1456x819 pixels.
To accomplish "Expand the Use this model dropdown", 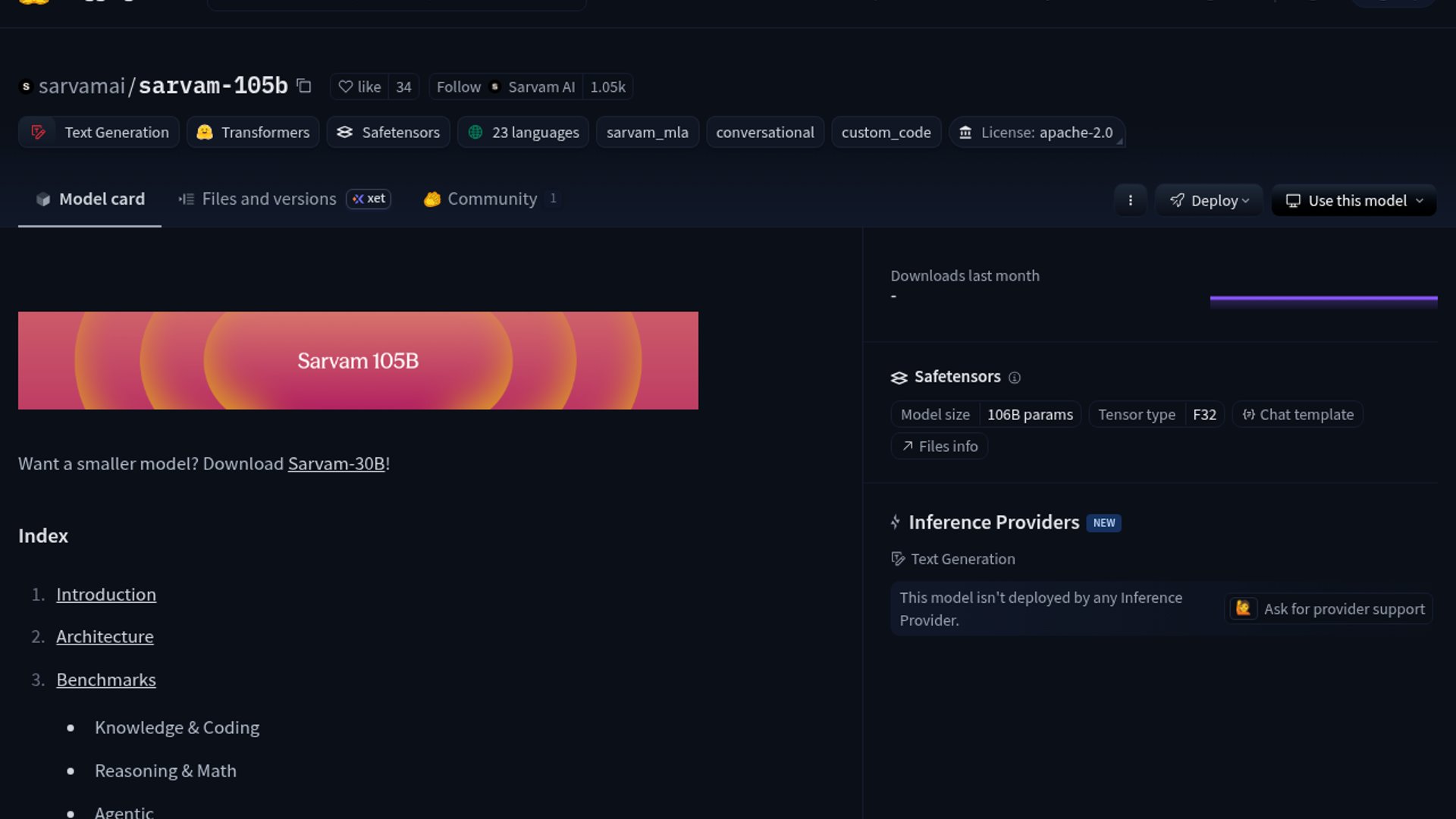I will 1354,200.
